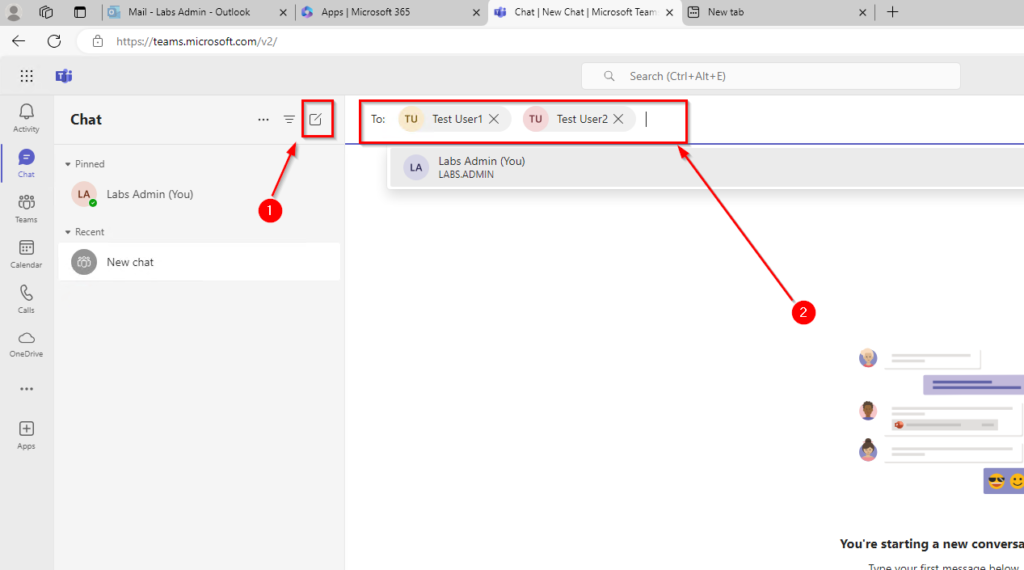Close the Mail - Labs Admin - Outlook tab
The height and width of the screenshot is (570, 1024).
pos(283,12)
